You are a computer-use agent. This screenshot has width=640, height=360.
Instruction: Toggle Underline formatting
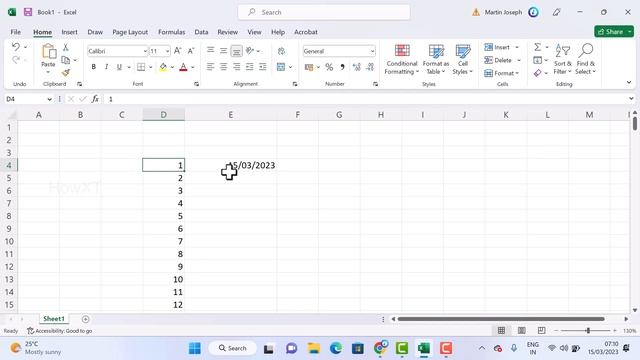click(x=119, y=67)
